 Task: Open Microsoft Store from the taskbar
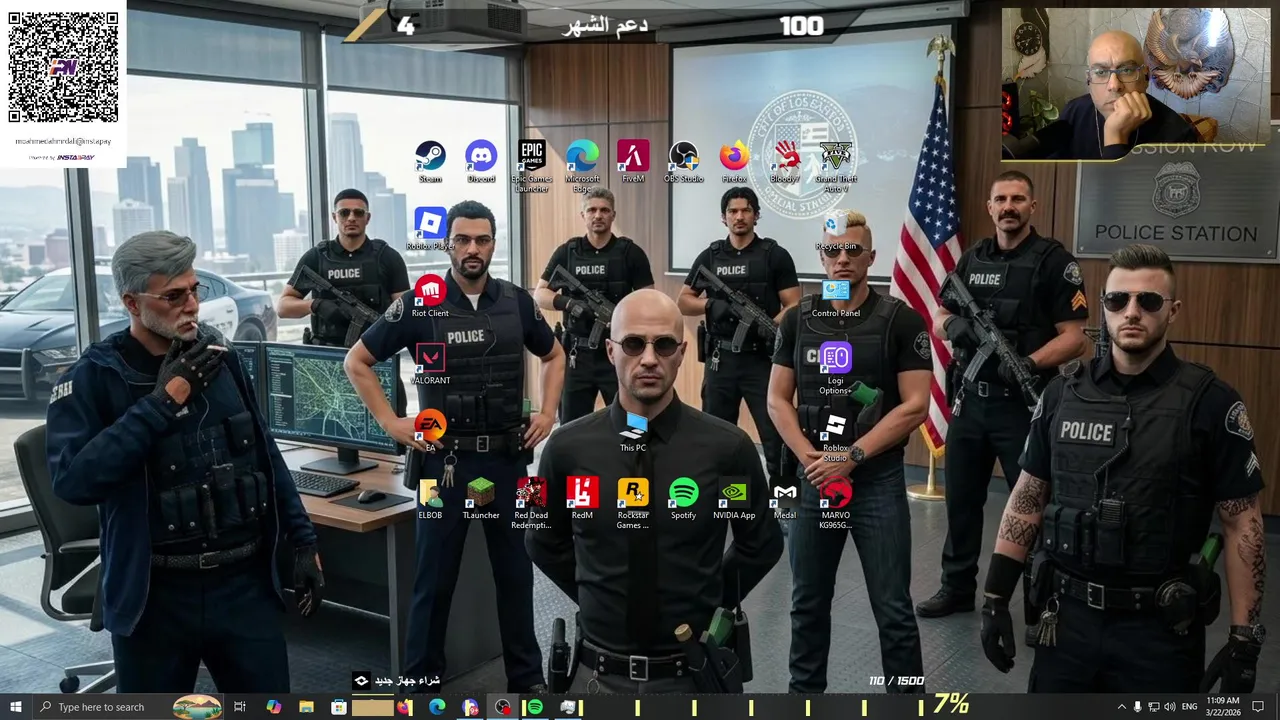[x=339, y=707]
